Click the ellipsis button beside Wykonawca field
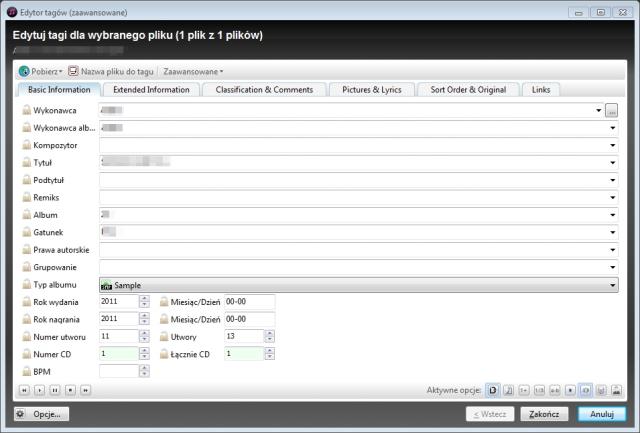Screen dimensions: 640x433 (x=612, y=110)
